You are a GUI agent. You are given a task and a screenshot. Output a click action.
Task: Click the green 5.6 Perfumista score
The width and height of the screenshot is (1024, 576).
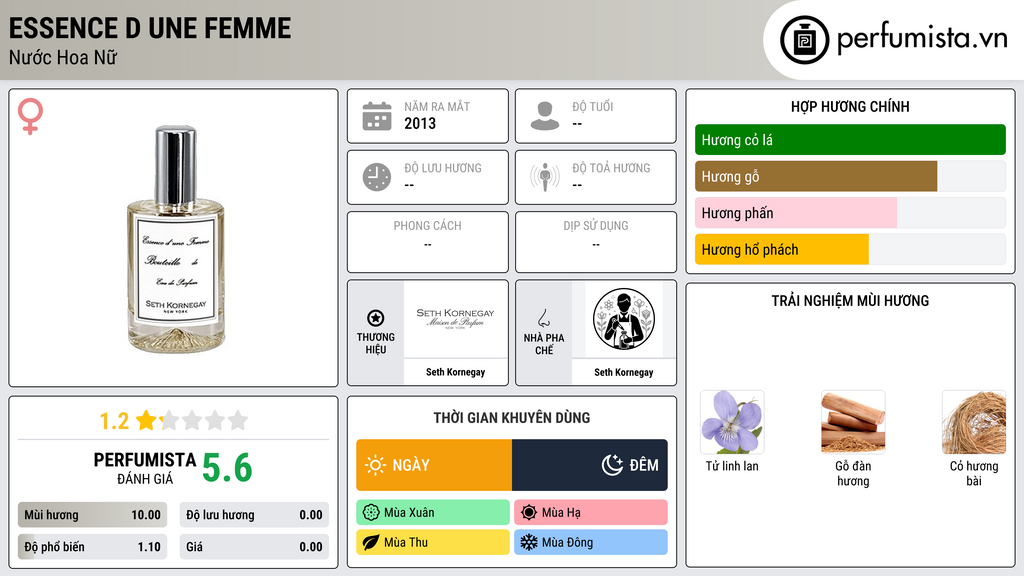(227, 468)
